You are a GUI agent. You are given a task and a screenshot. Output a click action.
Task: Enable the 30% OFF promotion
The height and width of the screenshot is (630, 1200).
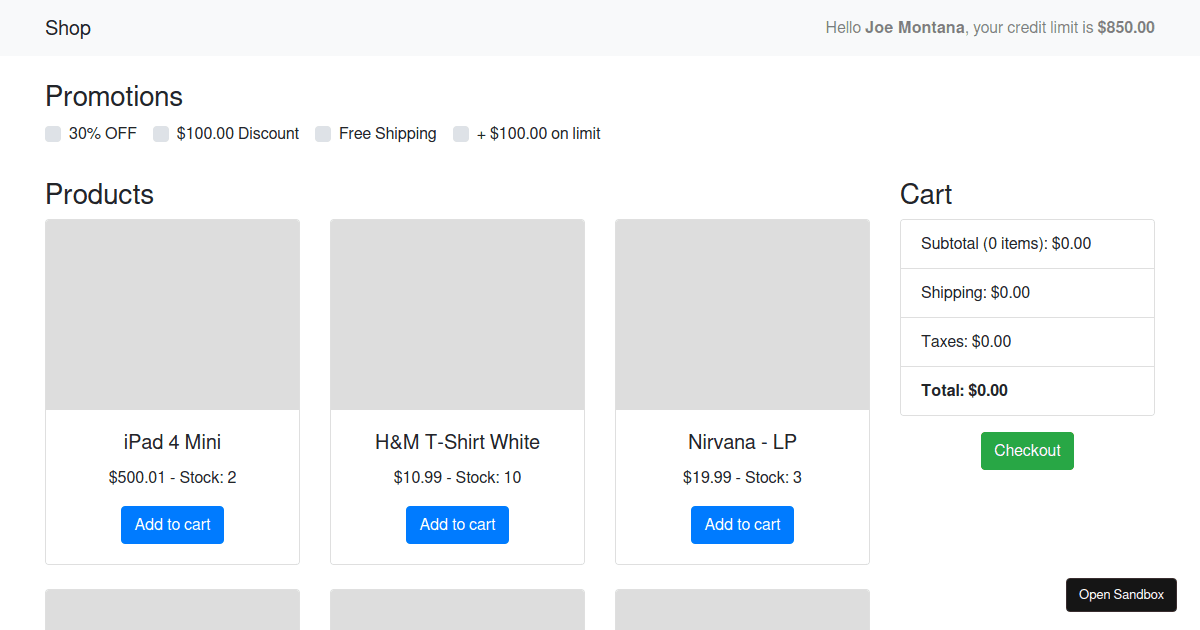[x=52, y=133]
